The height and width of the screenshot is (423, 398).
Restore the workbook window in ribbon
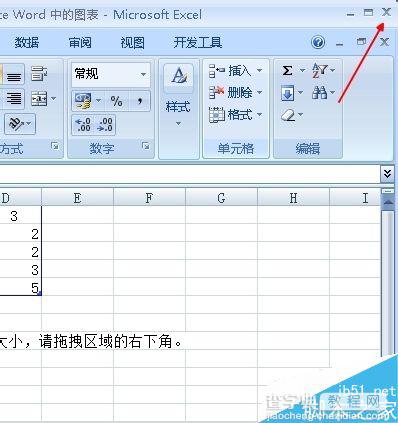coord(361,42)
